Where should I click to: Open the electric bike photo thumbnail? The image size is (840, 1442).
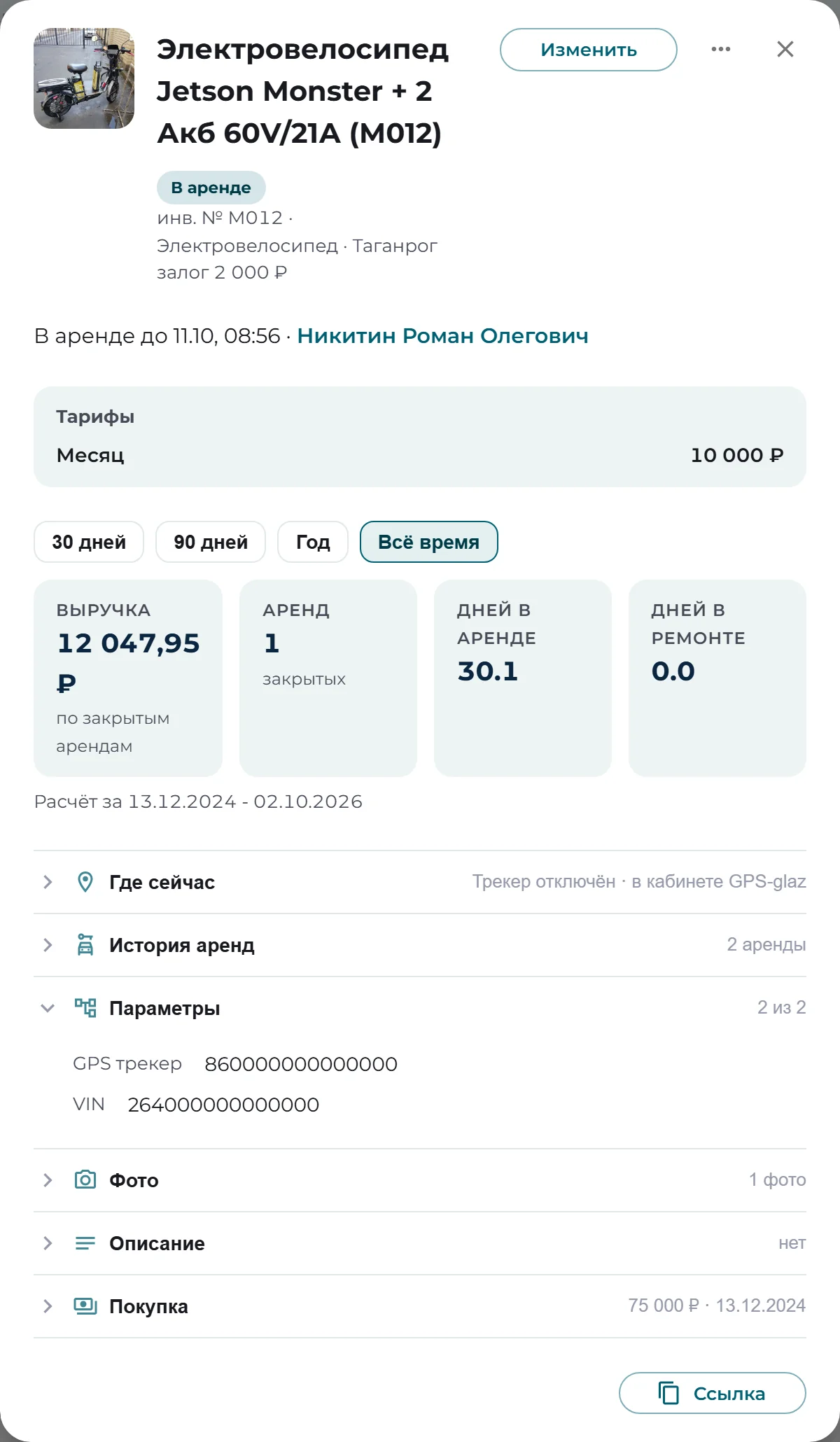pyautogui.click(x=84, y=78)
